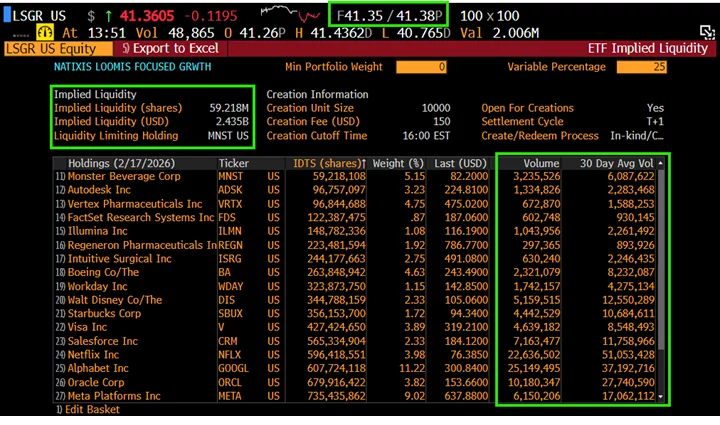Click the scrollbar up arrow in holdings table
The image size is (720, 425).
[x=660, y=163]
